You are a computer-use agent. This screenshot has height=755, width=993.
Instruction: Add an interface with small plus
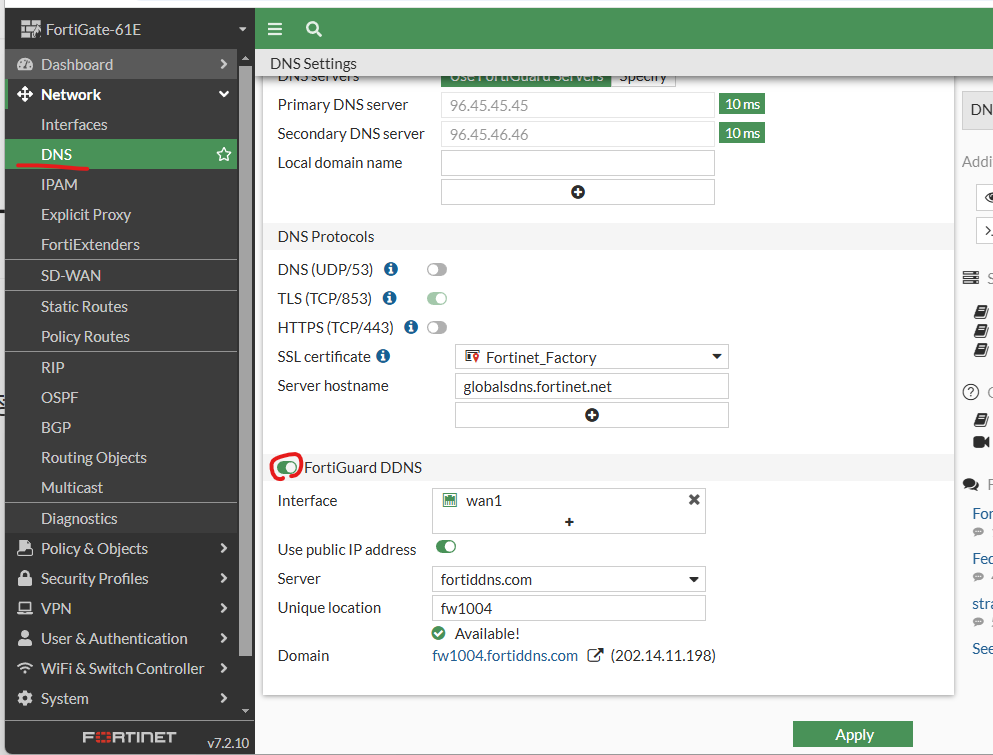click(569, 522)
